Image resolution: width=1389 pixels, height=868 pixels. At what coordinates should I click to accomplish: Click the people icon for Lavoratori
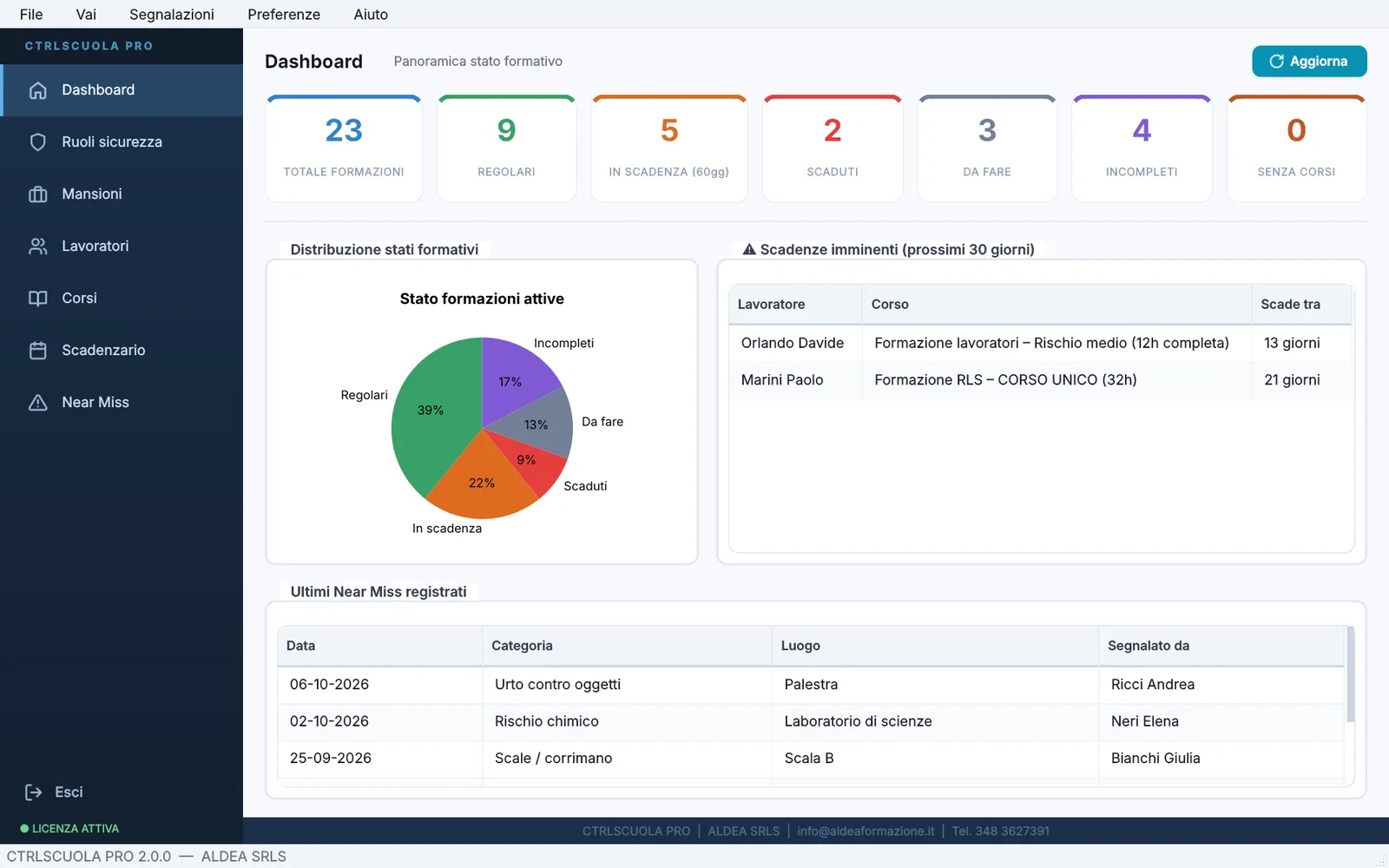coord(37,247)
